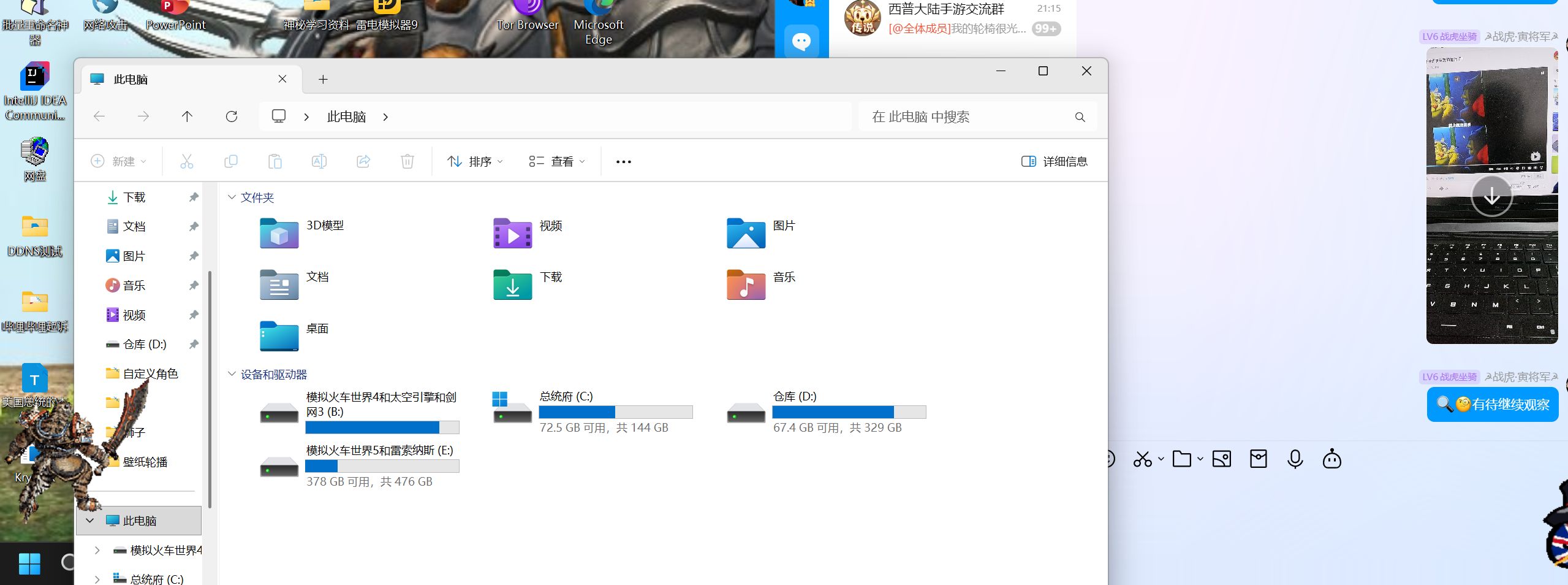Click the screenshot scissors icon in chat toolbar

[x=1143, y=459]
